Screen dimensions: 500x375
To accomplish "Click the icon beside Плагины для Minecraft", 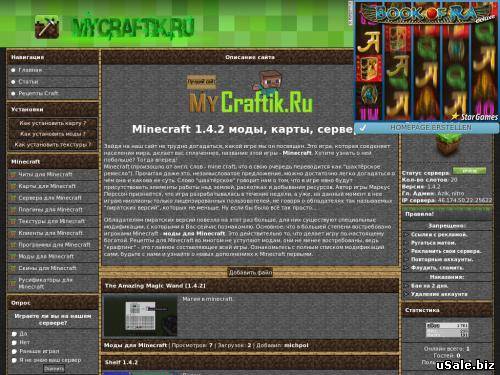I will (x=13, y=210).
